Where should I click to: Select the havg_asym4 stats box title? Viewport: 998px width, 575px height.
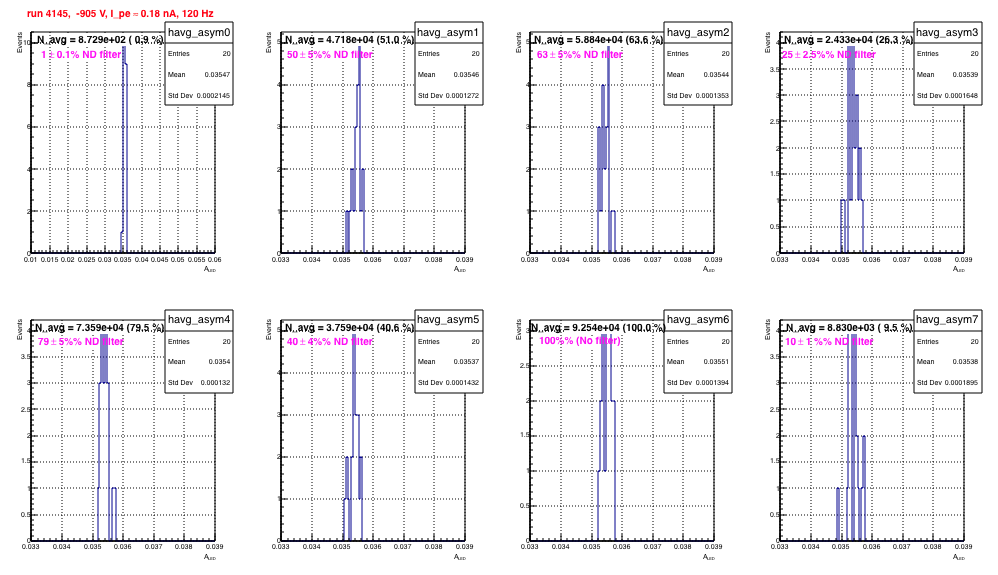click(x=199, y=320)
